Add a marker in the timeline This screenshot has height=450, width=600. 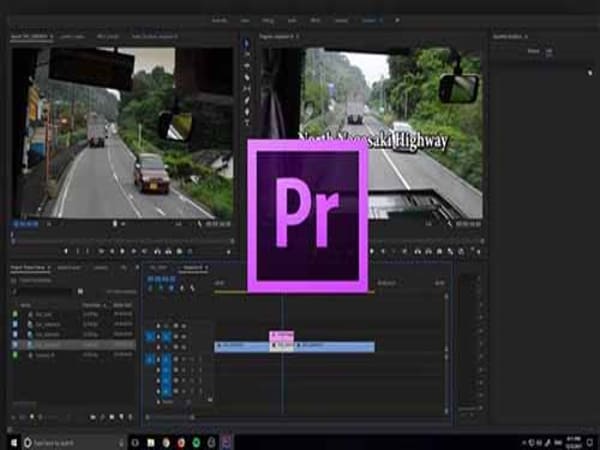[182, 289]
